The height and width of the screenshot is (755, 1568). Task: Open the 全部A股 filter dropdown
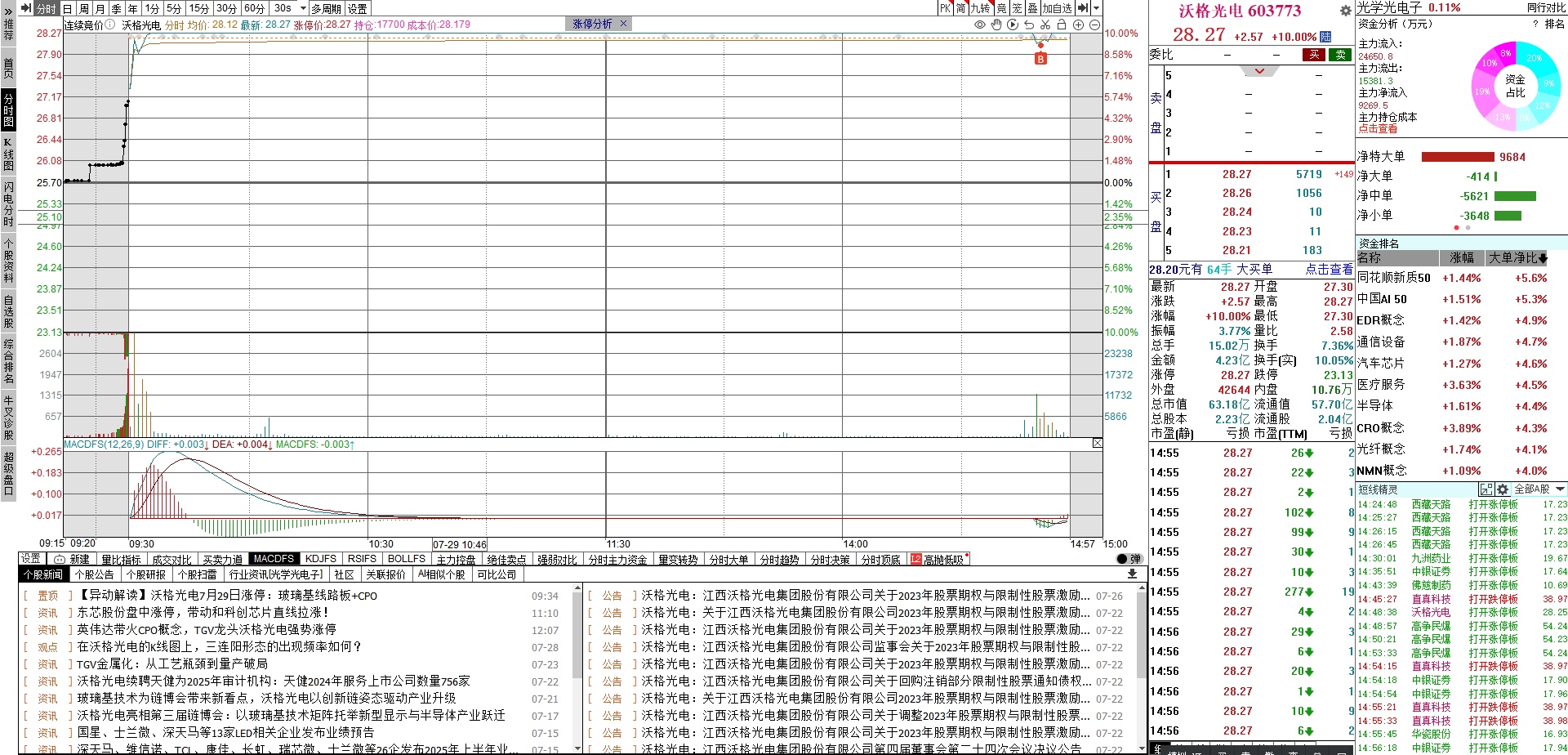[1539, 489]
